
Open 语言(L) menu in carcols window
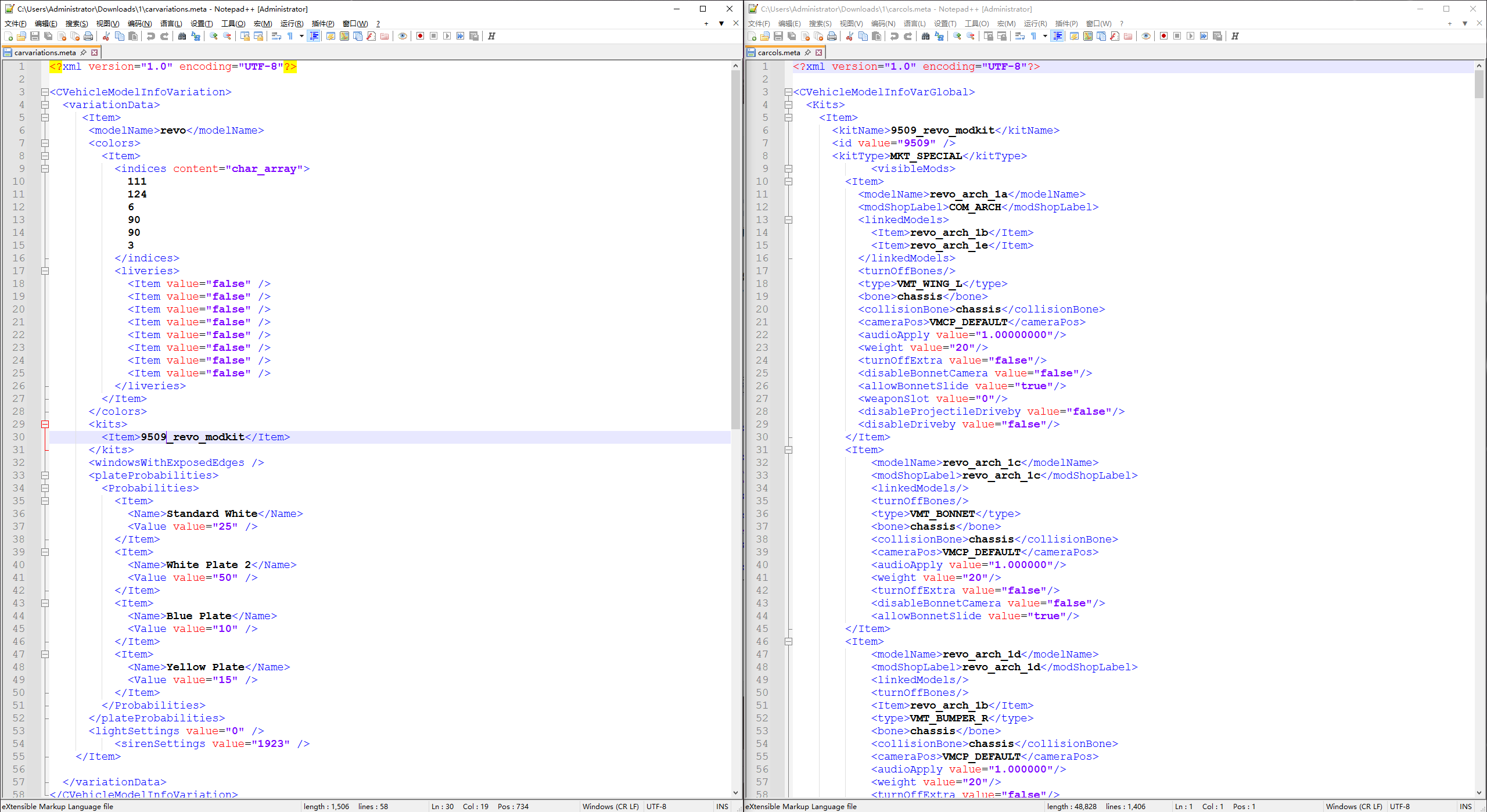pos(914,23)
